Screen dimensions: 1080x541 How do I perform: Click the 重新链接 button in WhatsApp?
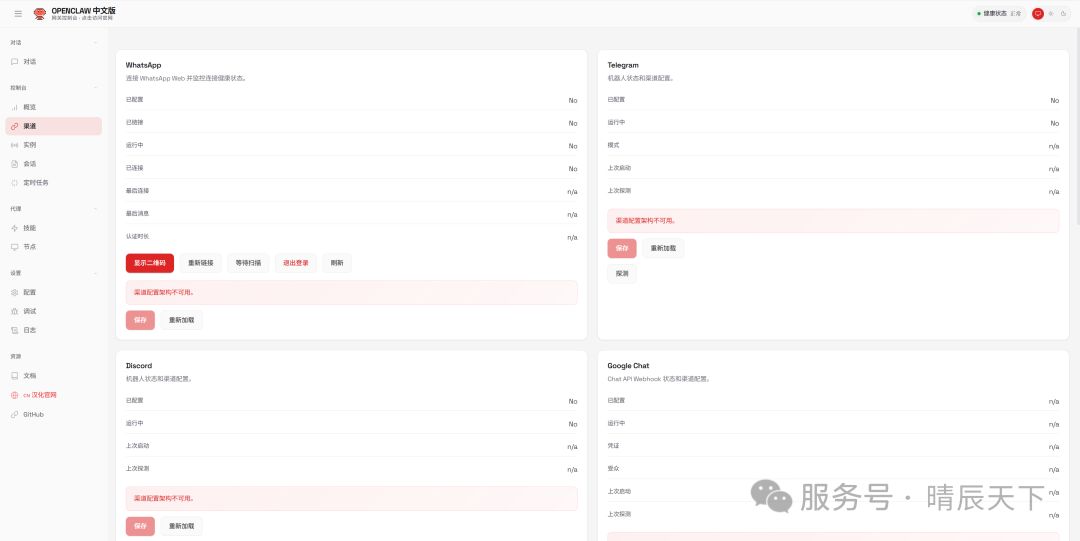coord(200,263)
